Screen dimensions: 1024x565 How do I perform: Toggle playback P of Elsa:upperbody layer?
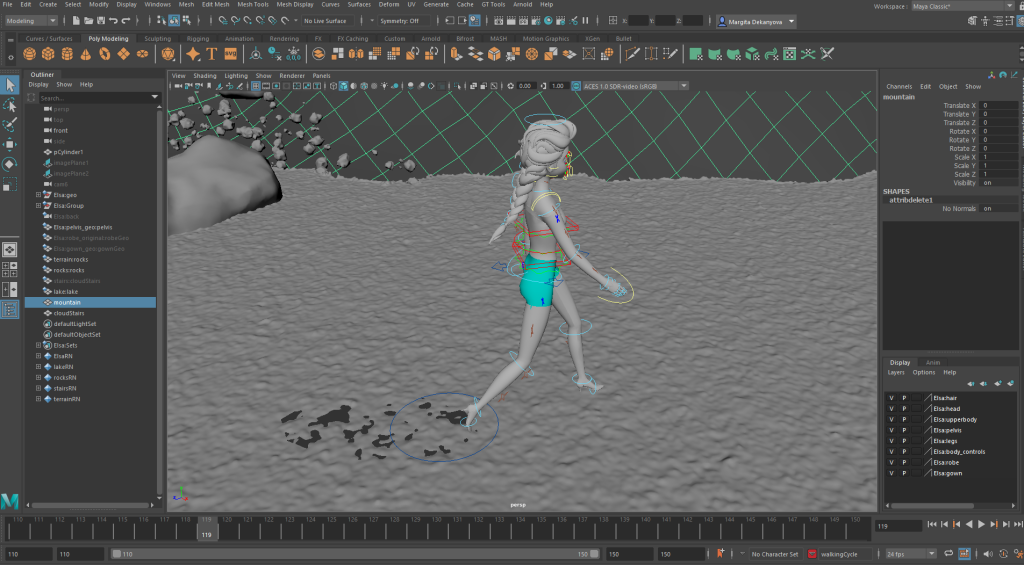tap(904, 419)
